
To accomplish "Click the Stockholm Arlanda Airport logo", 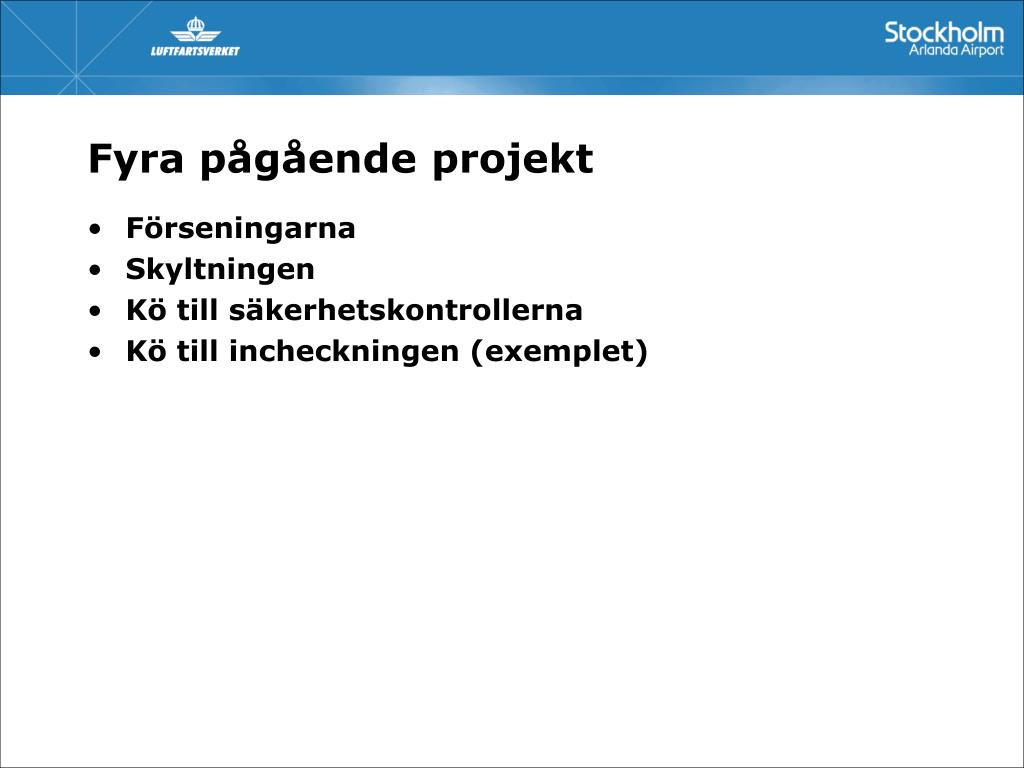I will (x=944, y=39).
